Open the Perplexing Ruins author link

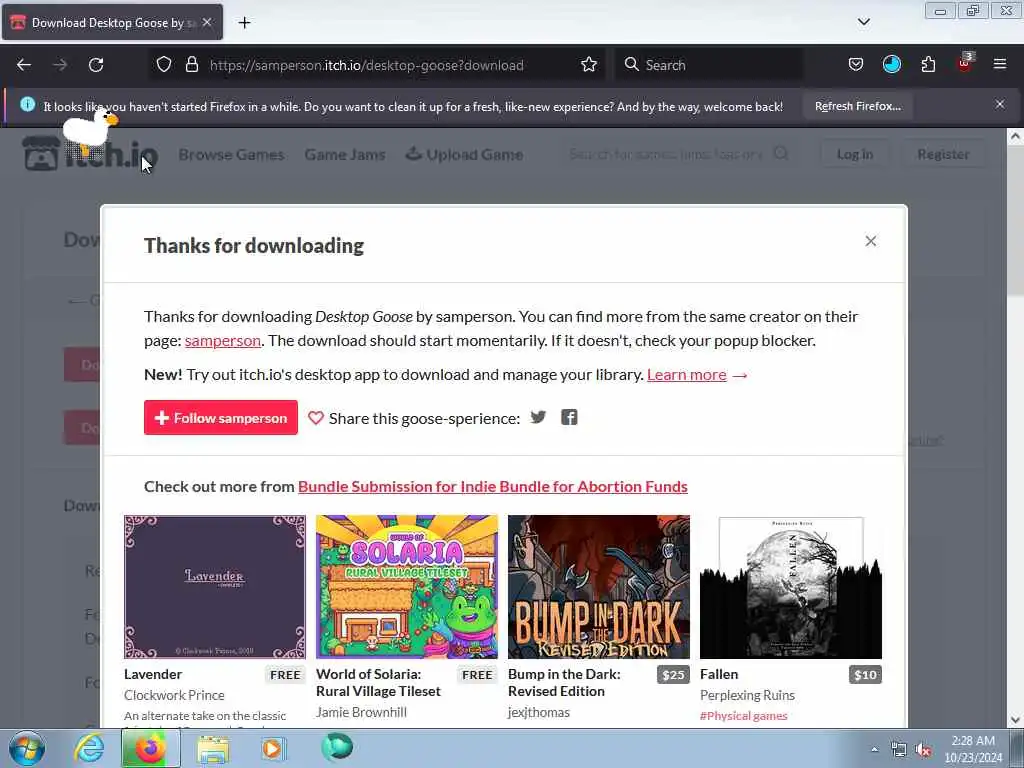747,695
